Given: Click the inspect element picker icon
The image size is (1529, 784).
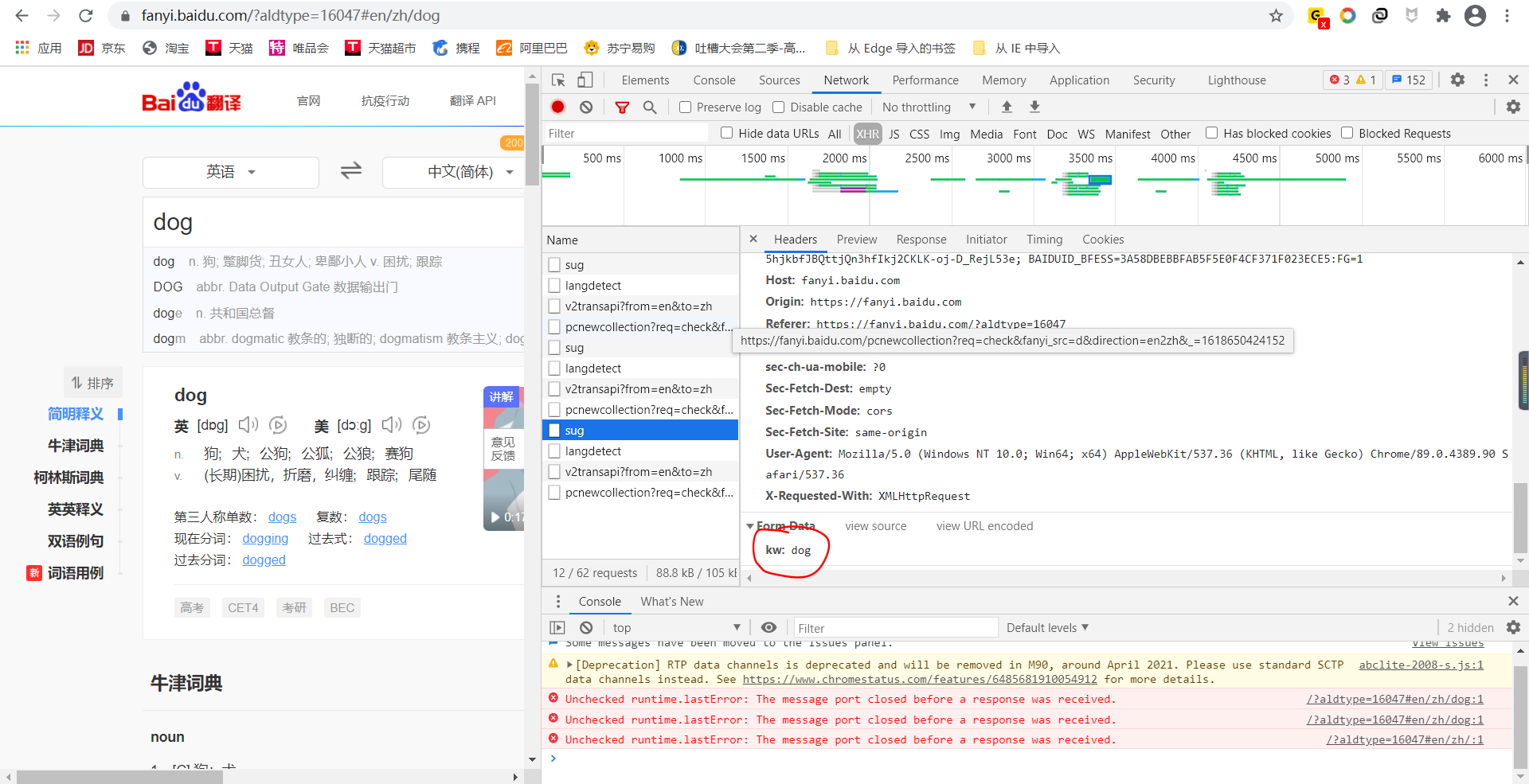Looking at the screenshot, I should point(558,80).
